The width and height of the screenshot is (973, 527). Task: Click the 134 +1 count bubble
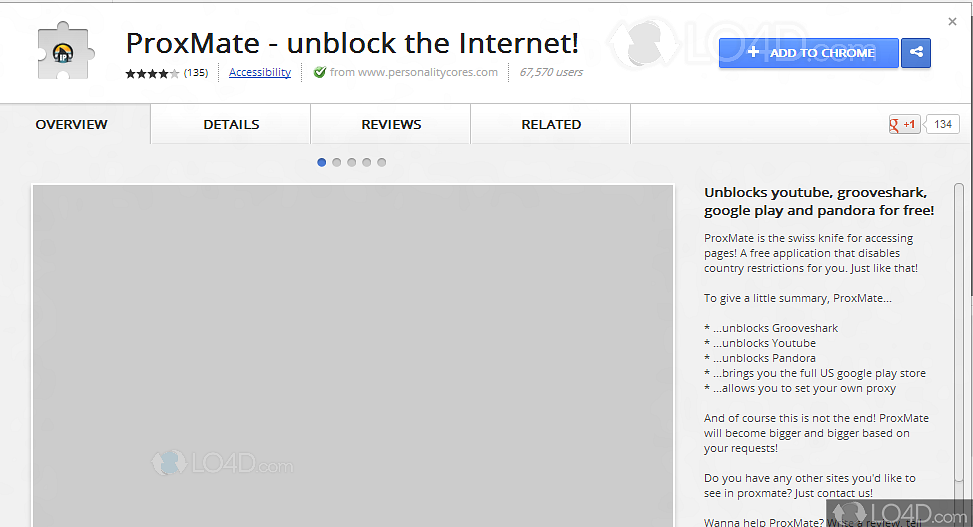tap(942, 124)
